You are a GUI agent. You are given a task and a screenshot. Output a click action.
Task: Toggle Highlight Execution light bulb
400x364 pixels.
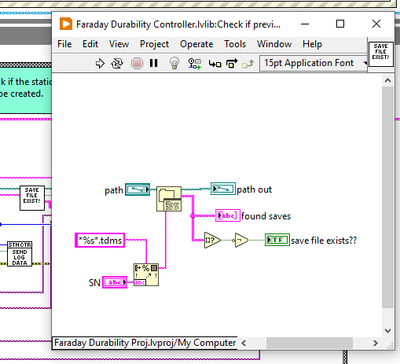(x=174, y=63)
